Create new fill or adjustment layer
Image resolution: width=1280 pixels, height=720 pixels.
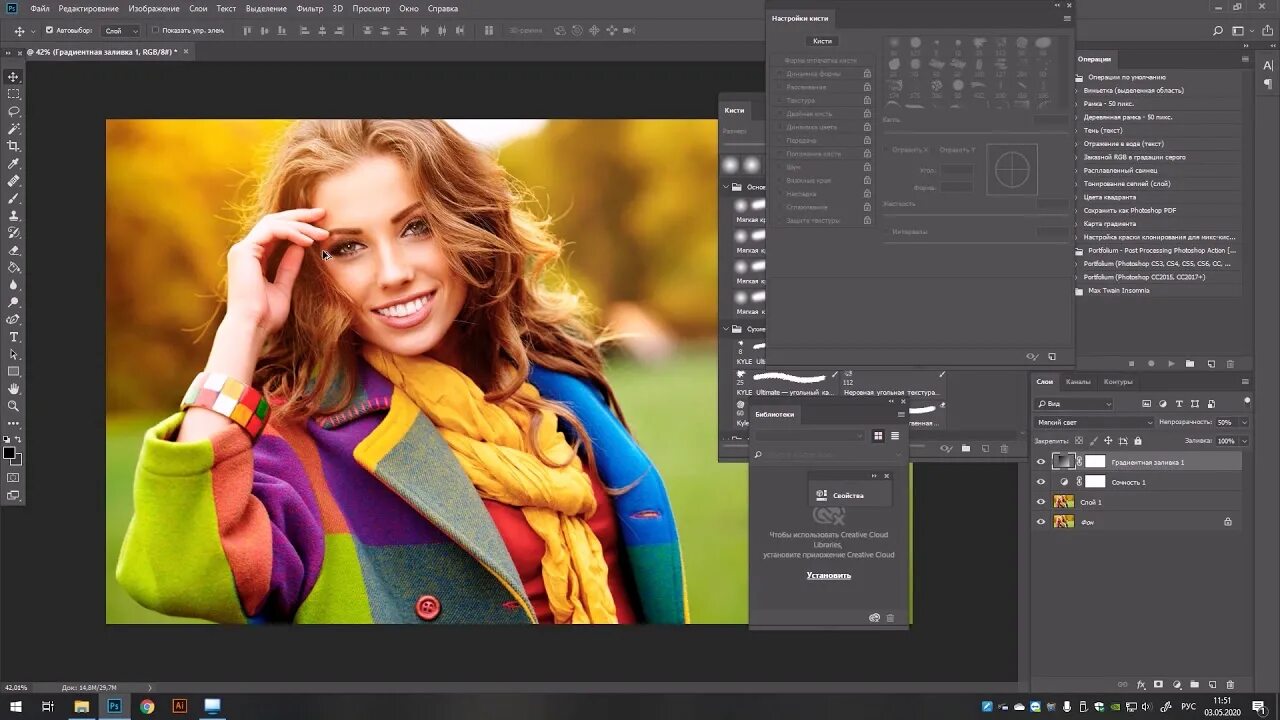pos(1176,685)
